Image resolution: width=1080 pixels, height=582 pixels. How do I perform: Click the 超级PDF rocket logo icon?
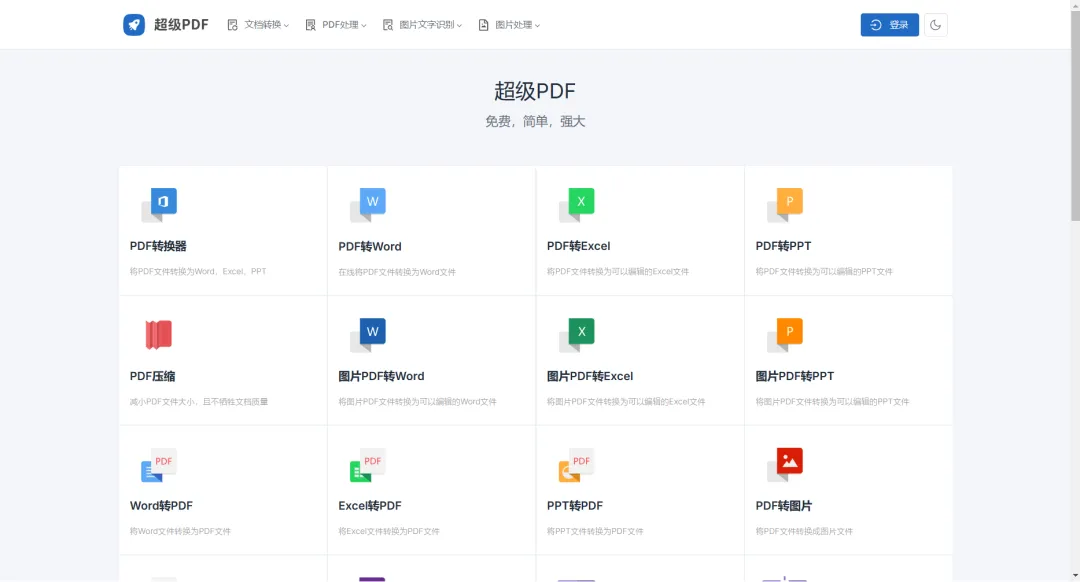(134, 25)
